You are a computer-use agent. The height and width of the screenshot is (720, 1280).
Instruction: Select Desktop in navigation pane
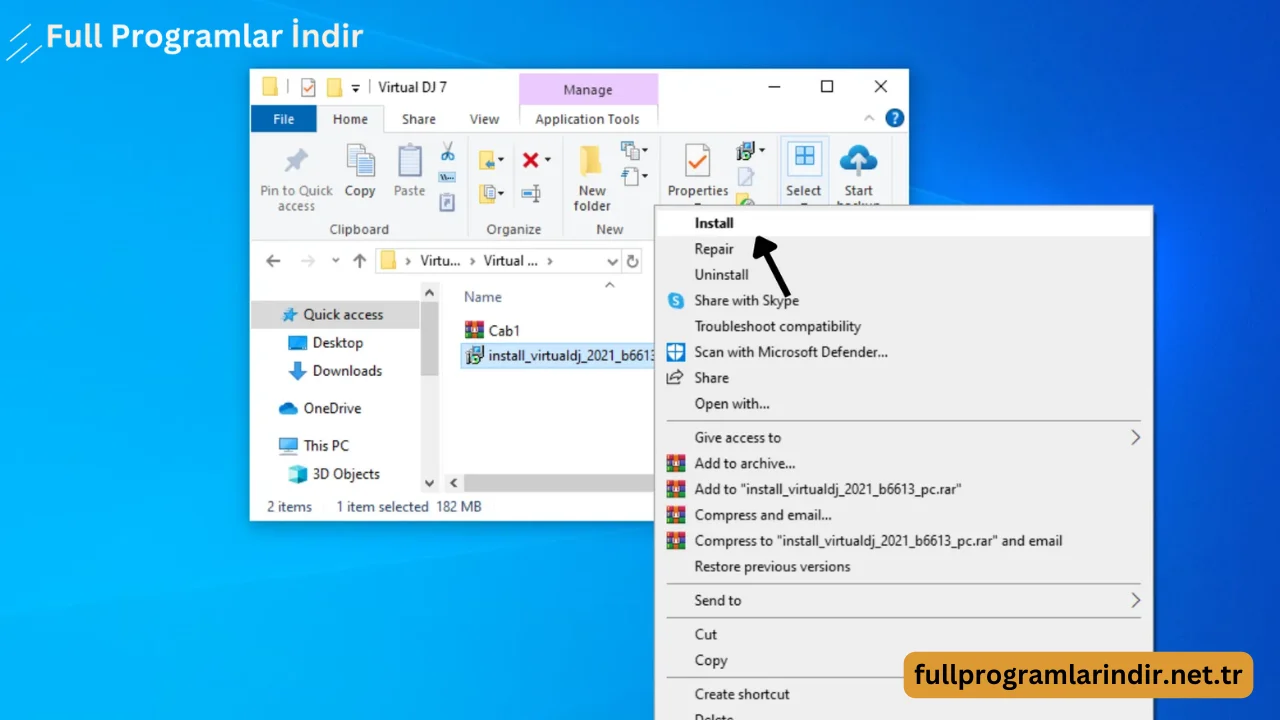[x=337, y=342]
